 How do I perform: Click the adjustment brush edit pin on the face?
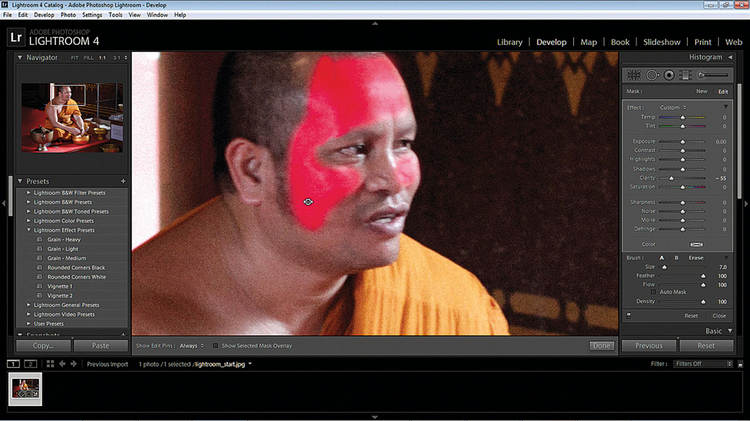(308, 202)
